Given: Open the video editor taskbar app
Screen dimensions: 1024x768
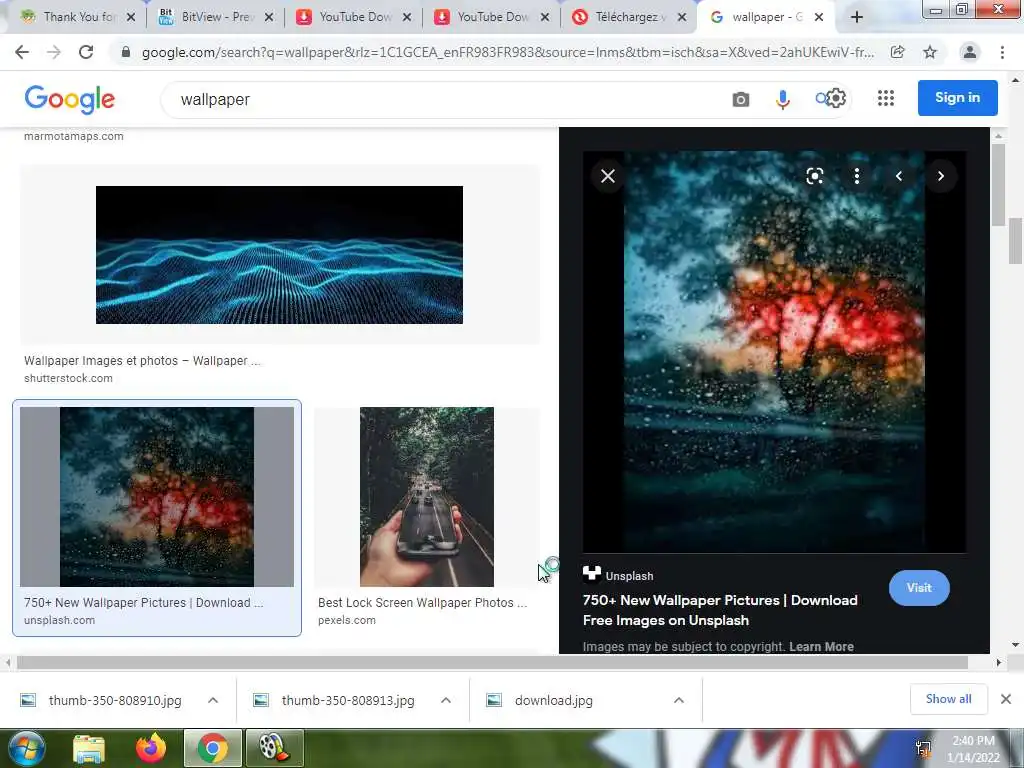Looking at the screenshot, I should point(274,748).
